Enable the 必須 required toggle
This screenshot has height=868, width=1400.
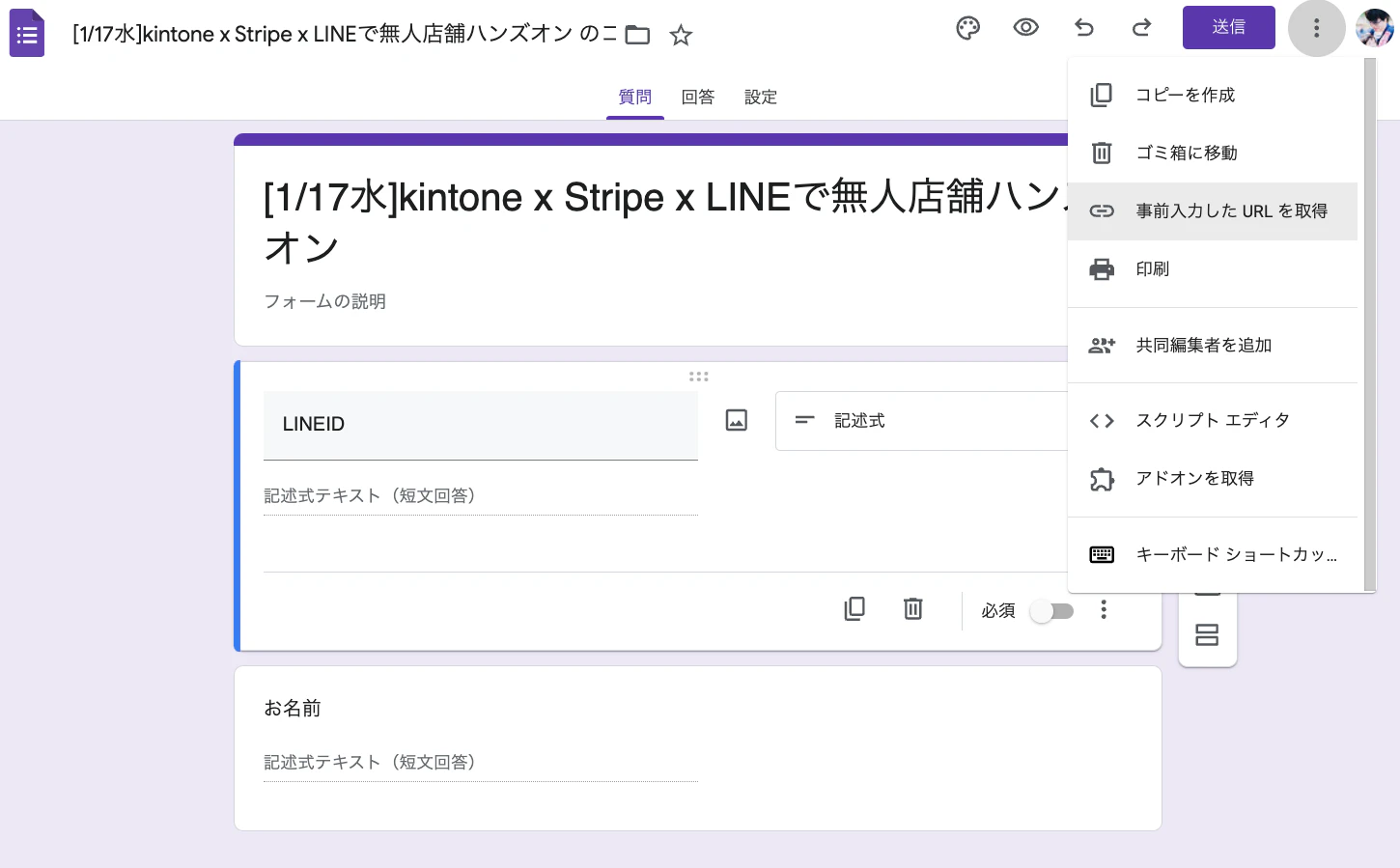click(x=1051, y=610)
